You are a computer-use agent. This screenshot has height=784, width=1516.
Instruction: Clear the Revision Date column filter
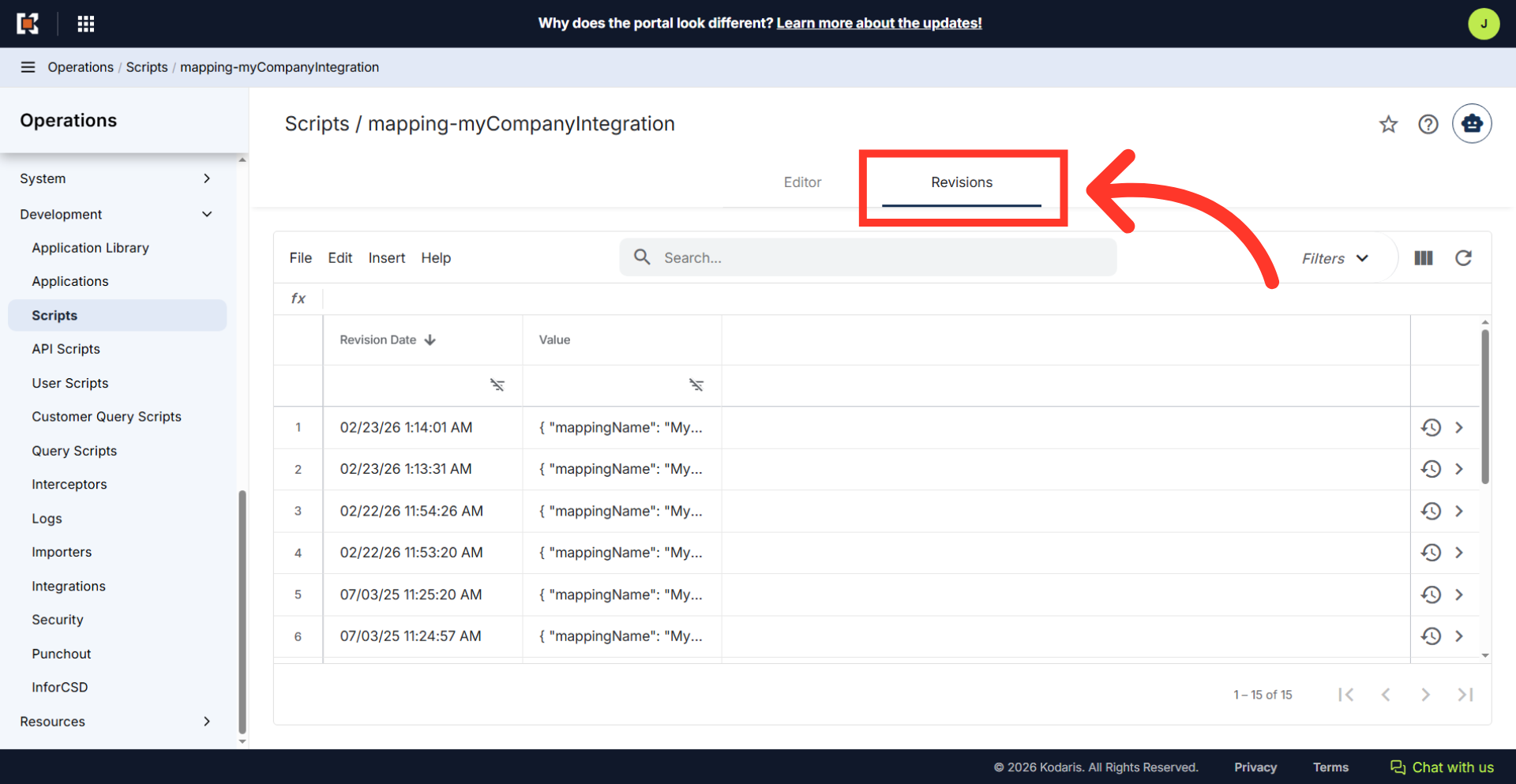coord(497,384)
